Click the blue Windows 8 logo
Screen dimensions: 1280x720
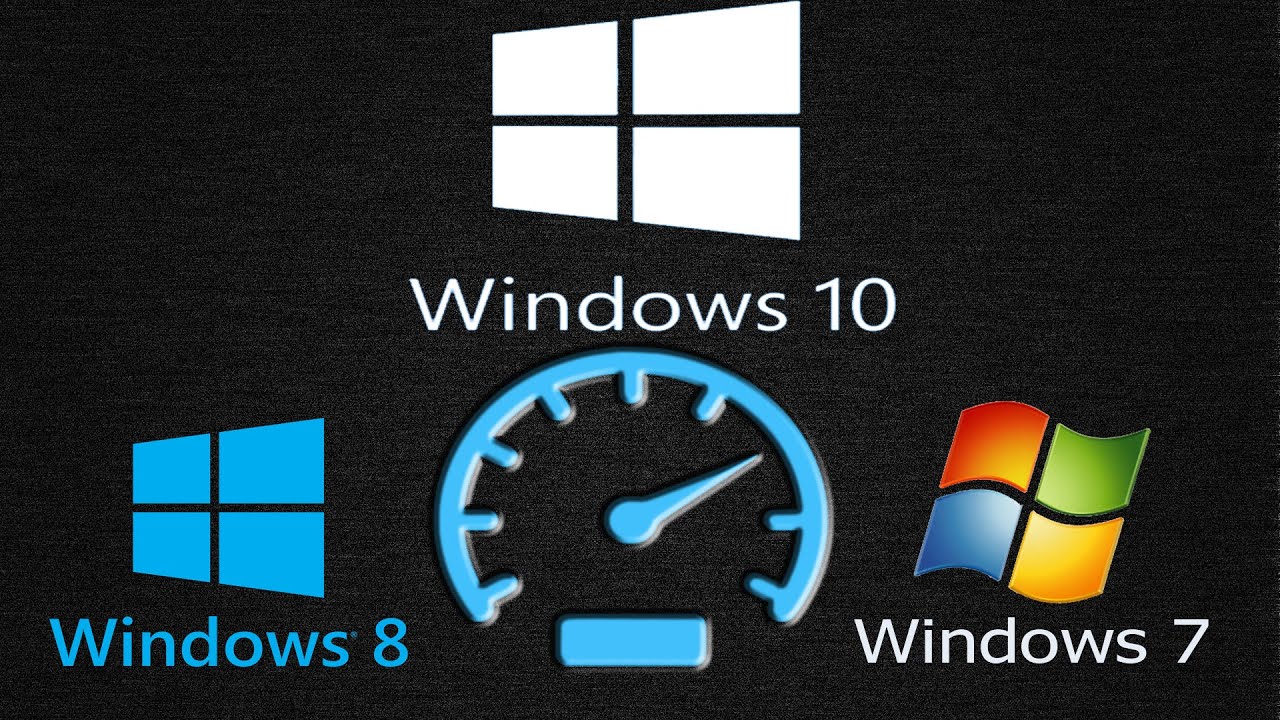(228, 508)
